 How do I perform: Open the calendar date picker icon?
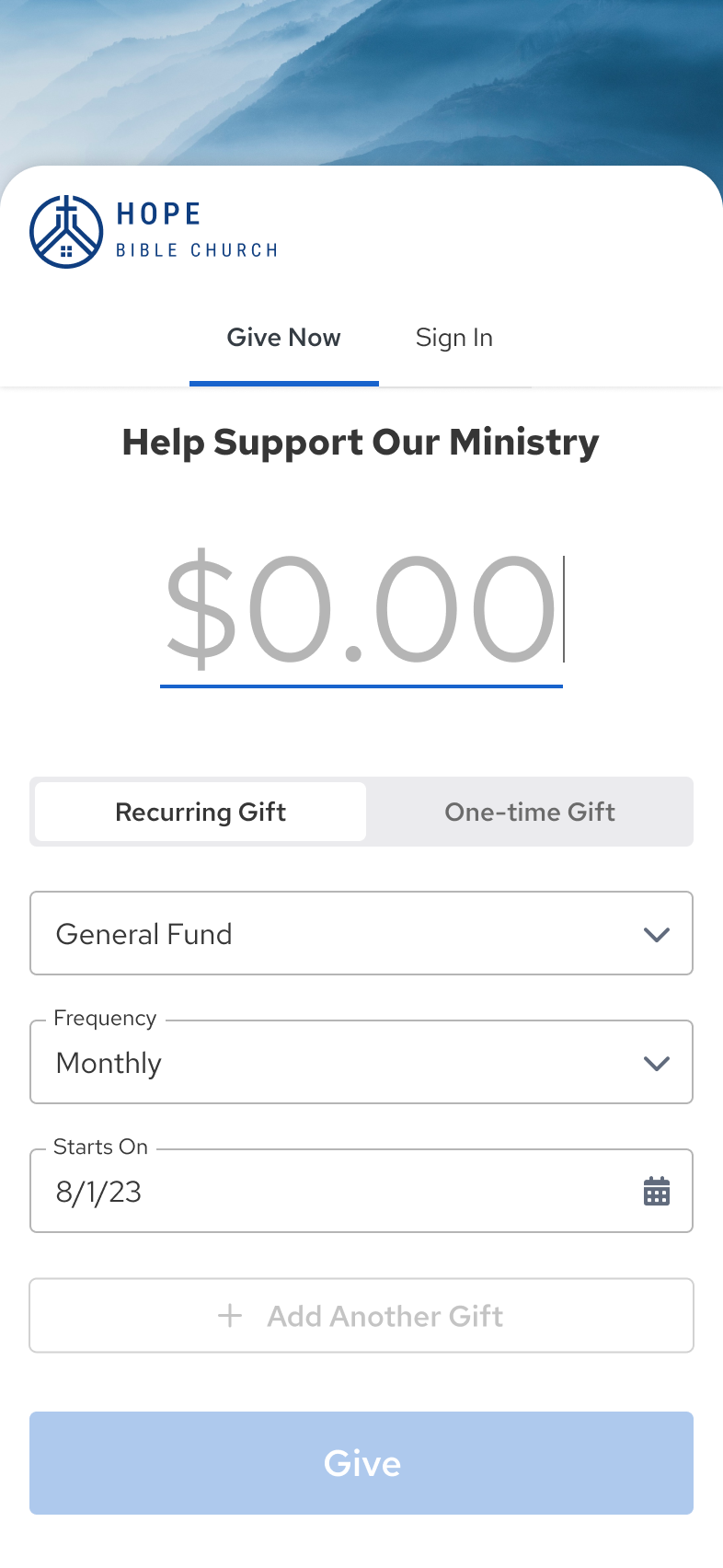[656, 1191]
